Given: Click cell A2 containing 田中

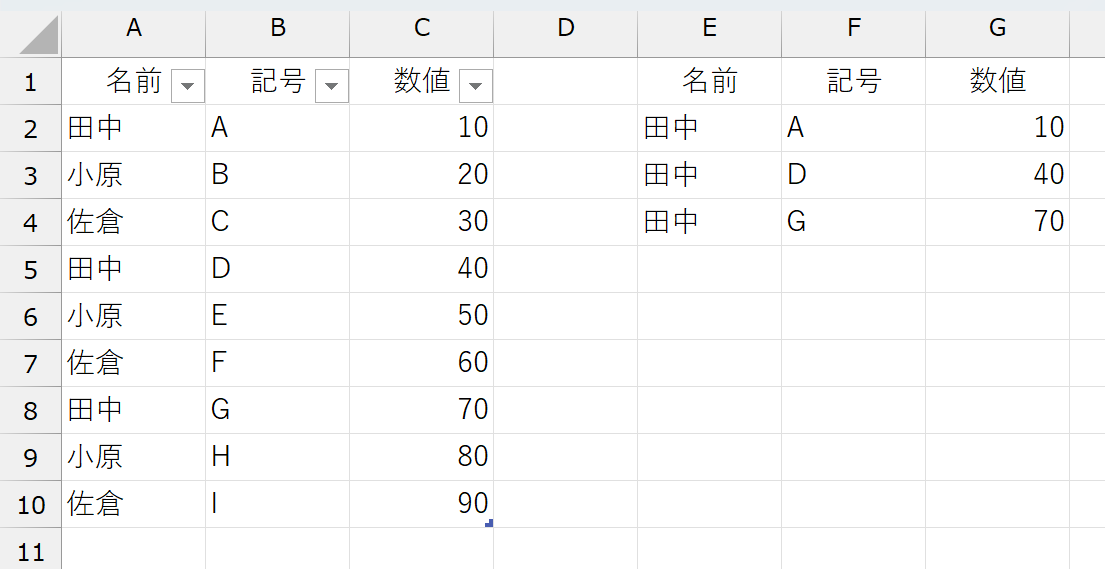Looking at the screenshot, I should pos(134,128).
